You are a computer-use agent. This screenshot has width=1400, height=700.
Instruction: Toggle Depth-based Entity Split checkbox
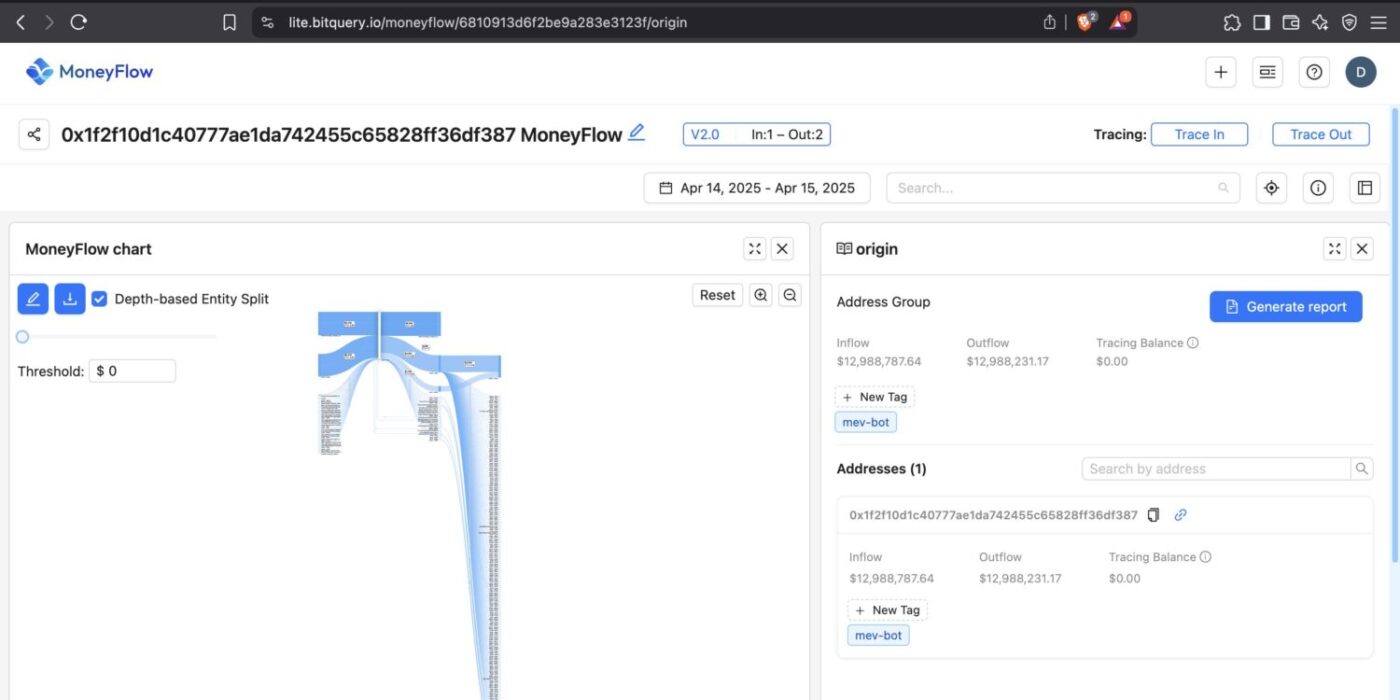[x=99, y=298]
